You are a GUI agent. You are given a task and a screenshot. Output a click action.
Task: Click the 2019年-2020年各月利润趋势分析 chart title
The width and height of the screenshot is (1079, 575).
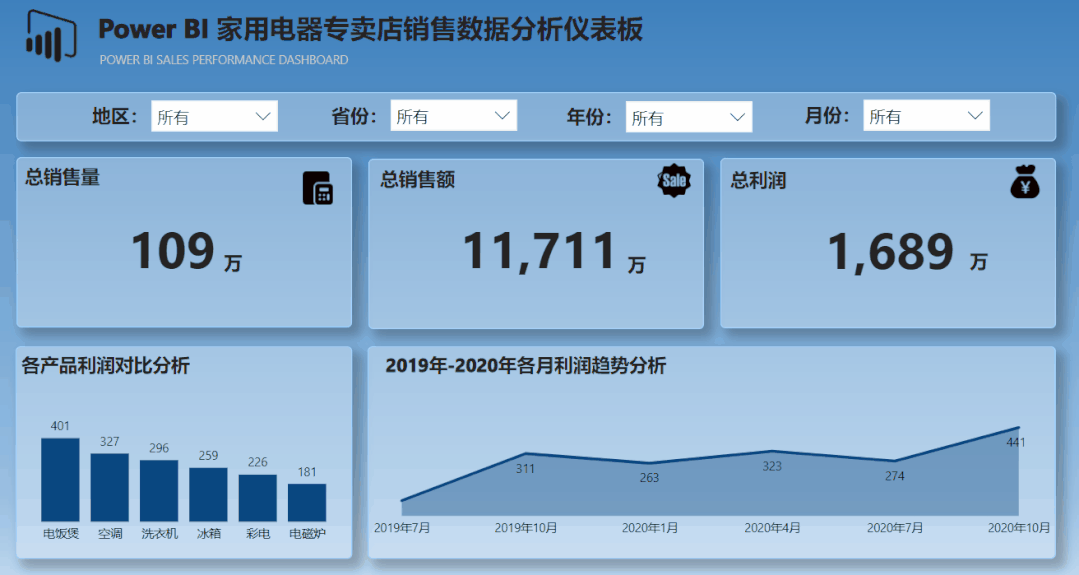[526, 365]
